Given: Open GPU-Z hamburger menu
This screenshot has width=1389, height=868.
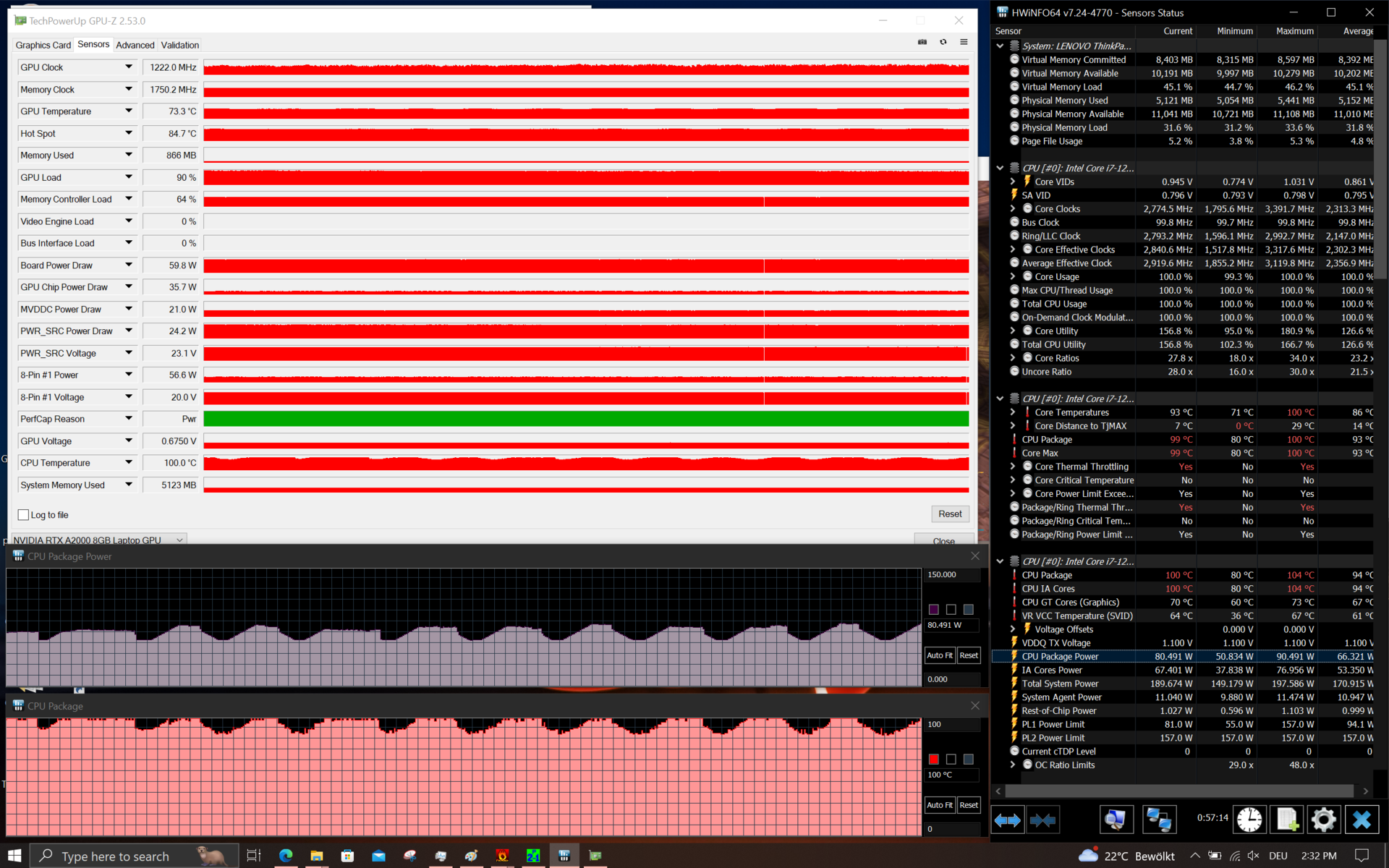Looking at the screenshot, I should click(x=964, y=42).
